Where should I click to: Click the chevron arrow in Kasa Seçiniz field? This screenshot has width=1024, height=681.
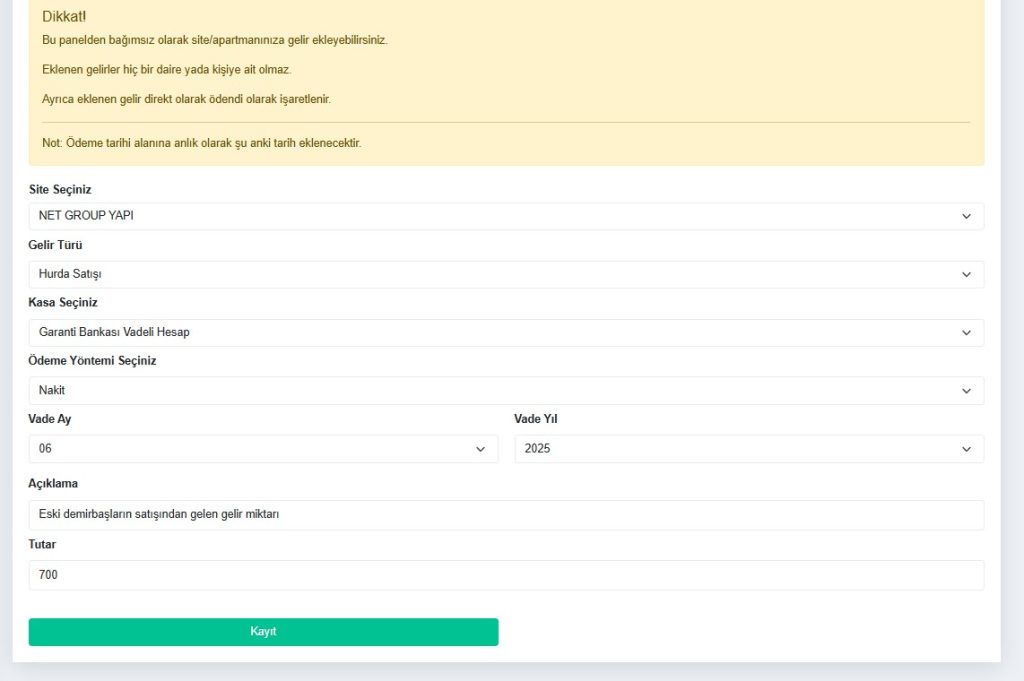coord(966,332)
